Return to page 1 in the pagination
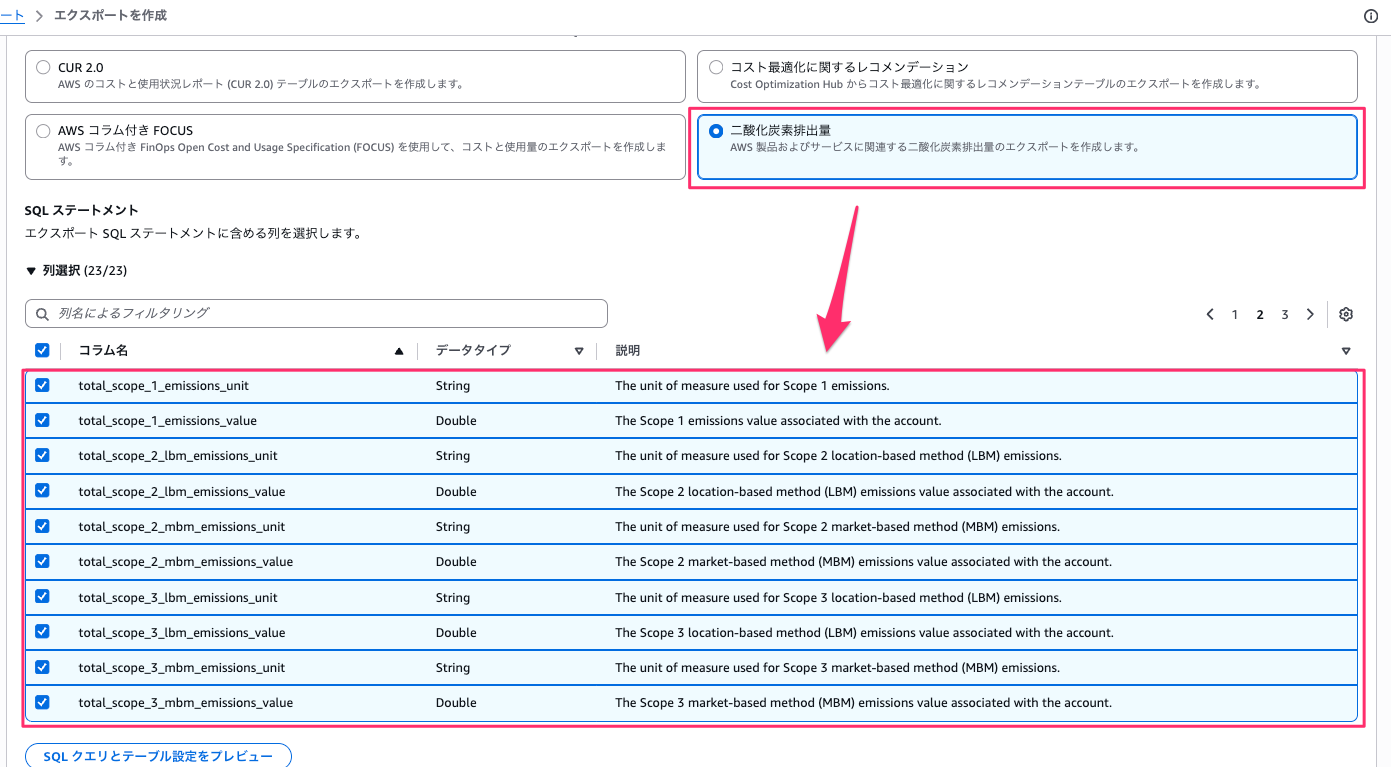Image resolution: width=1391 pixels, height=767 pixels. coord(1234,313)
